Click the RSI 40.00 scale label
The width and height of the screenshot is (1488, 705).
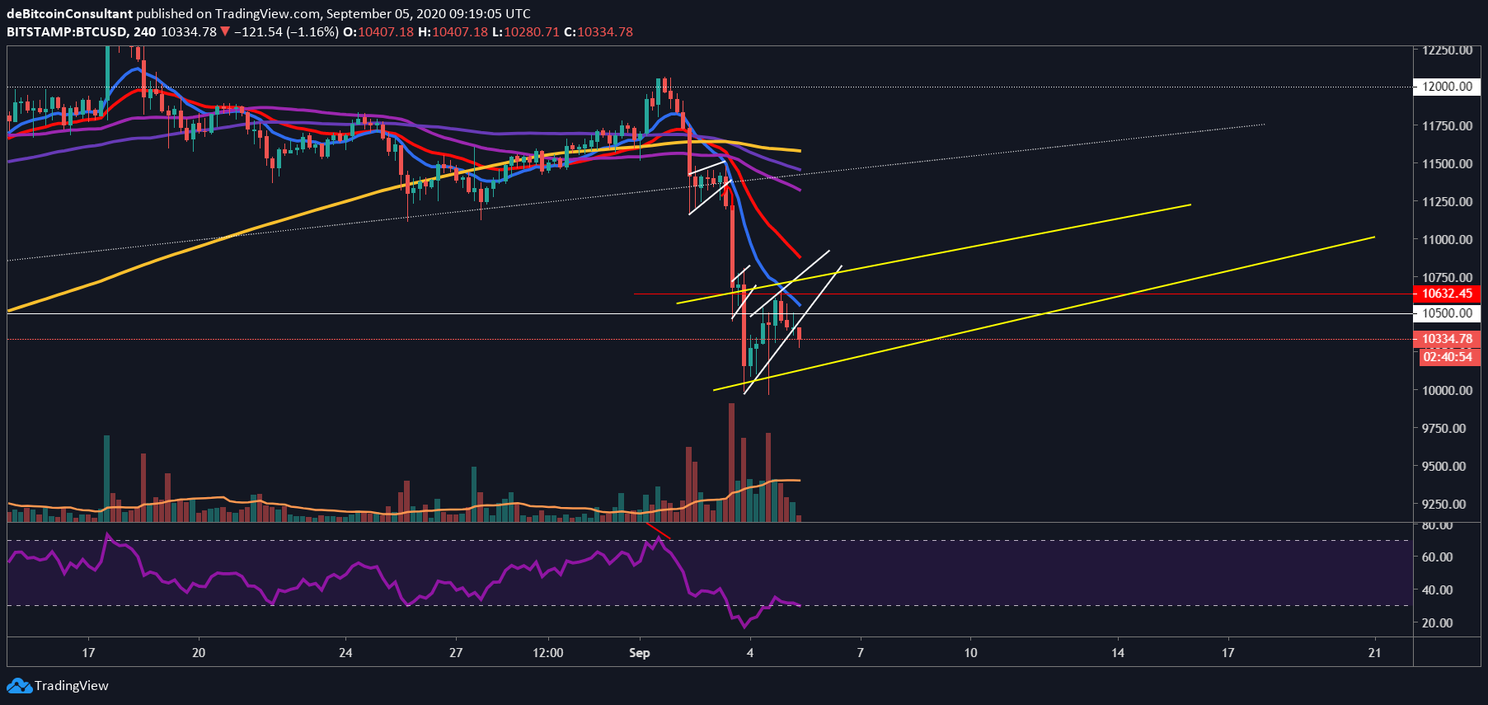(x=1438, y=590)
